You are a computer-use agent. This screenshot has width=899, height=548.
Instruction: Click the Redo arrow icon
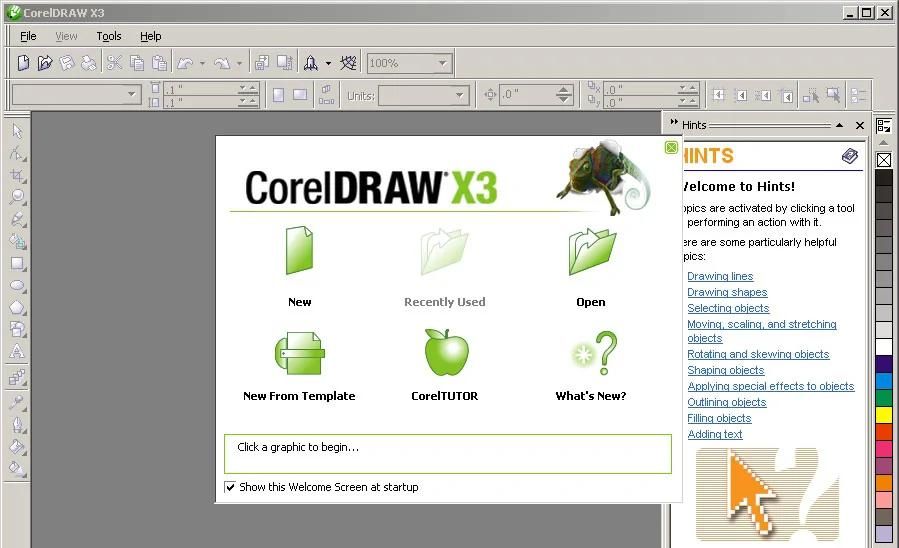pos(222,63)
